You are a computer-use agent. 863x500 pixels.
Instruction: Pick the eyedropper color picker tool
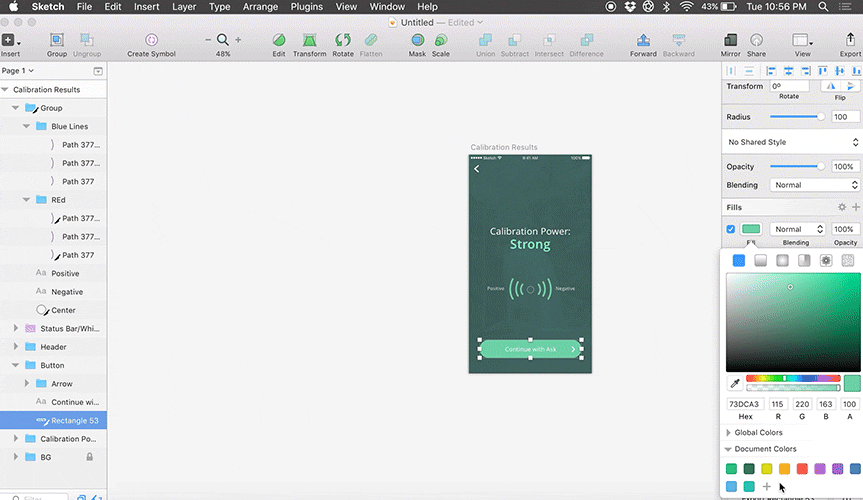pyautogui.click(x=735, y=383)
